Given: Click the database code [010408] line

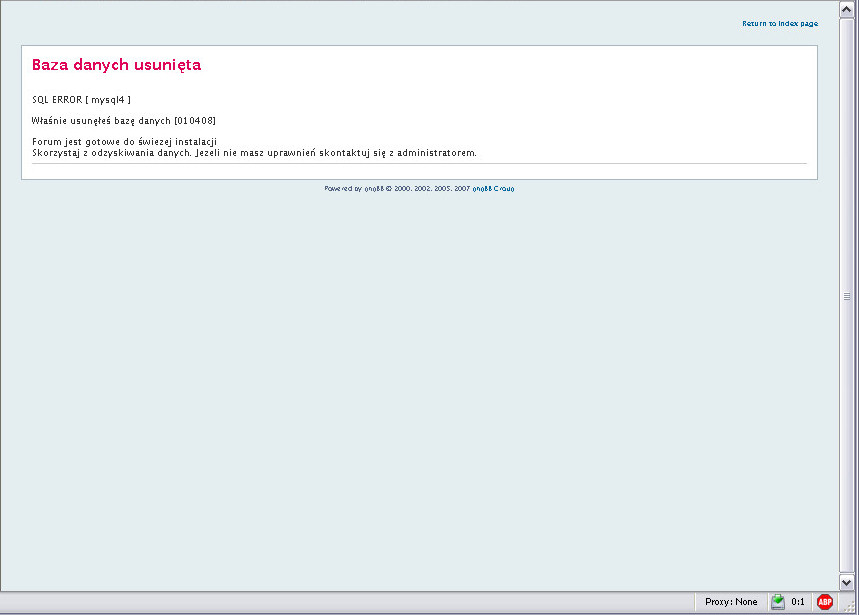Looking at the screenshot, I should tap(124, 121).
